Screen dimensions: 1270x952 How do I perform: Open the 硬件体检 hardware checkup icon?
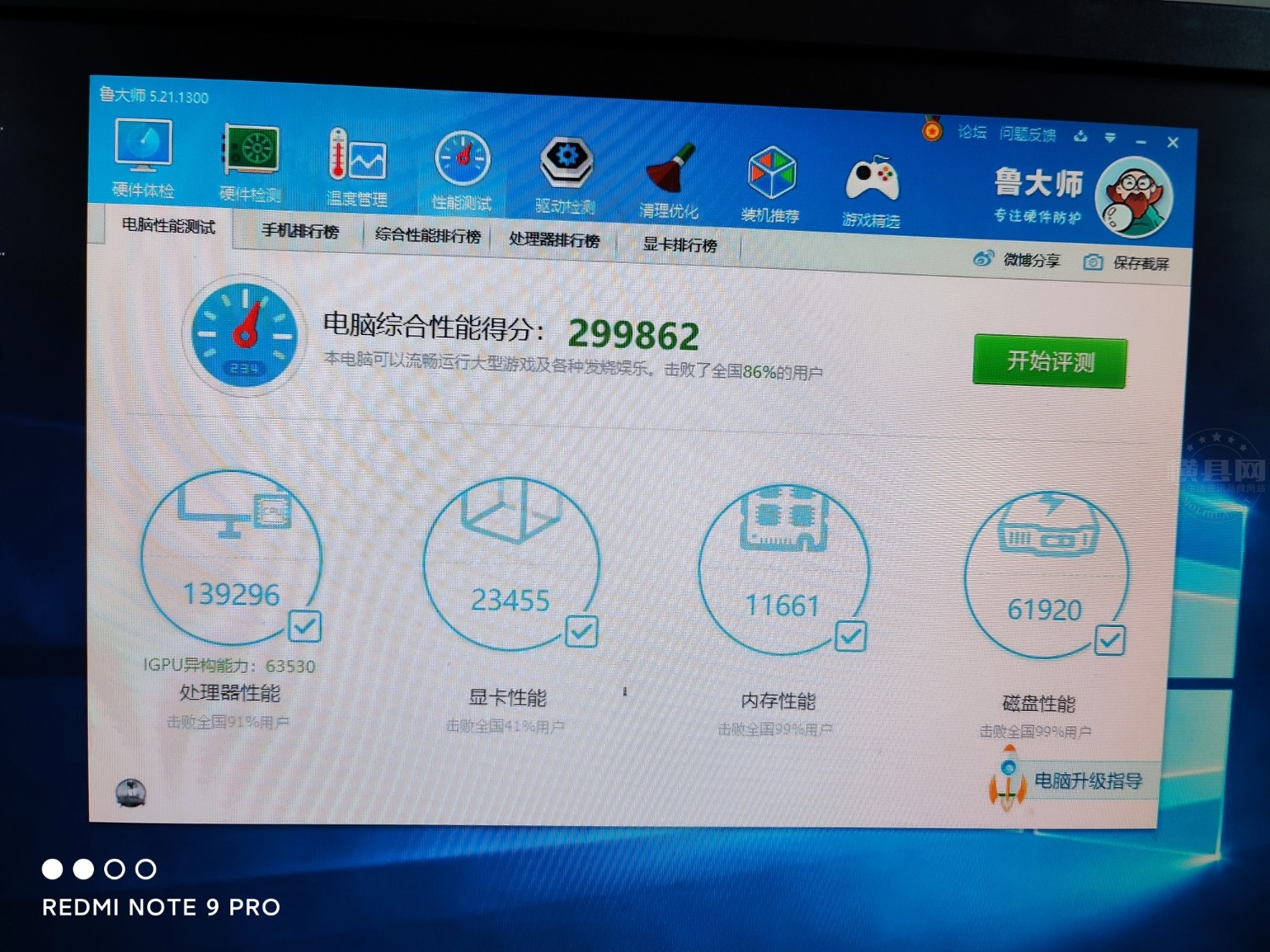(x=143, y=157)
